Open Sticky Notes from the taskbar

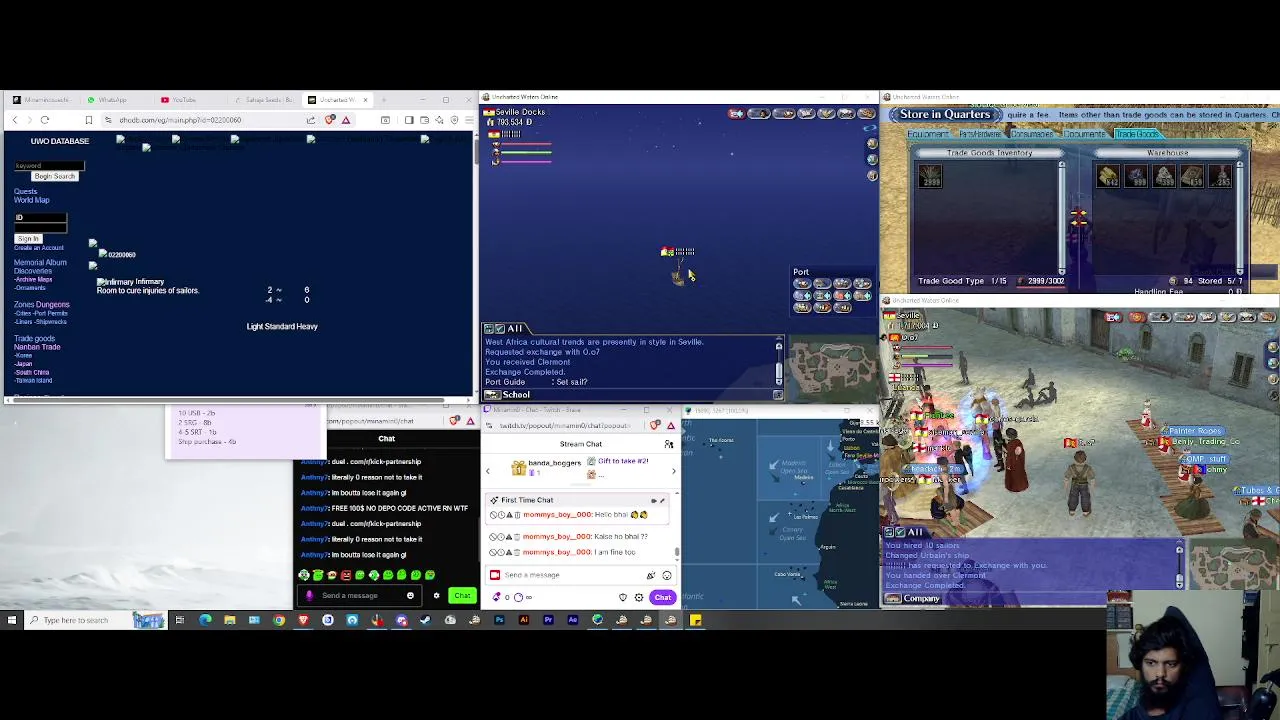click(695, 620)
